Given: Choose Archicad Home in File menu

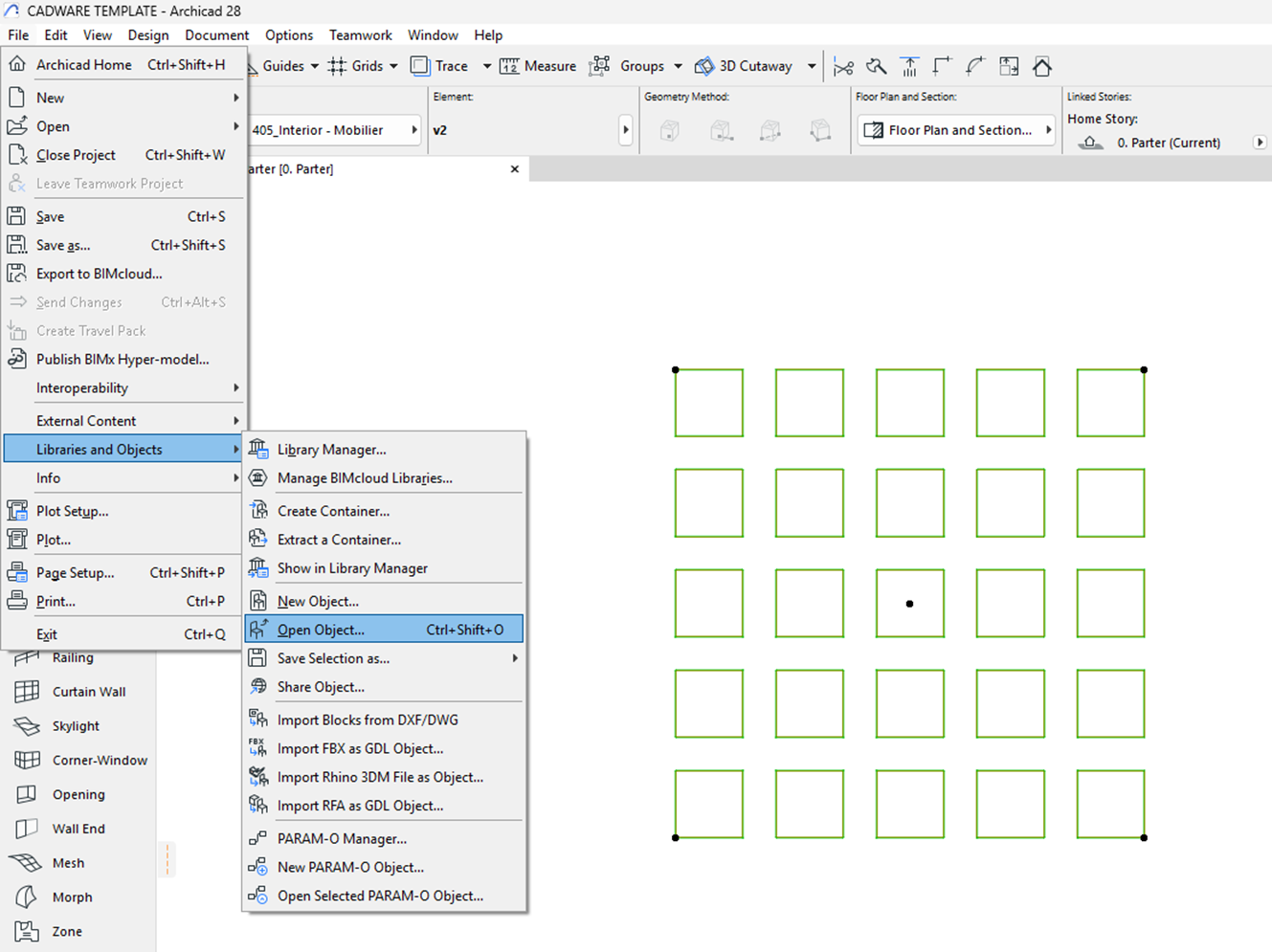Looking at the screenshot, I should click(x=123, y=64).
